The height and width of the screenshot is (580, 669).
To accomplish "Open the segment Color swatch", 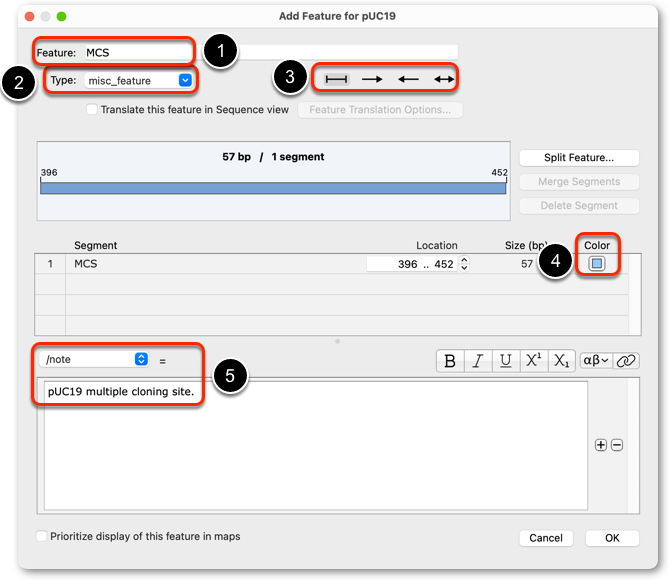I will pos(597,264).
